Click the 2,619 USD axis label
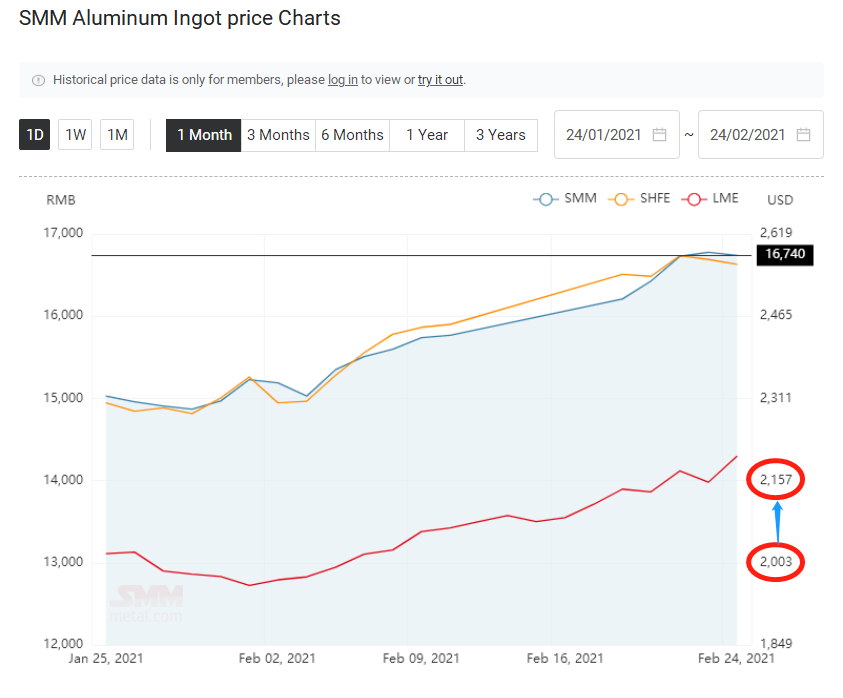843x698 pixels. pos(776,233)
